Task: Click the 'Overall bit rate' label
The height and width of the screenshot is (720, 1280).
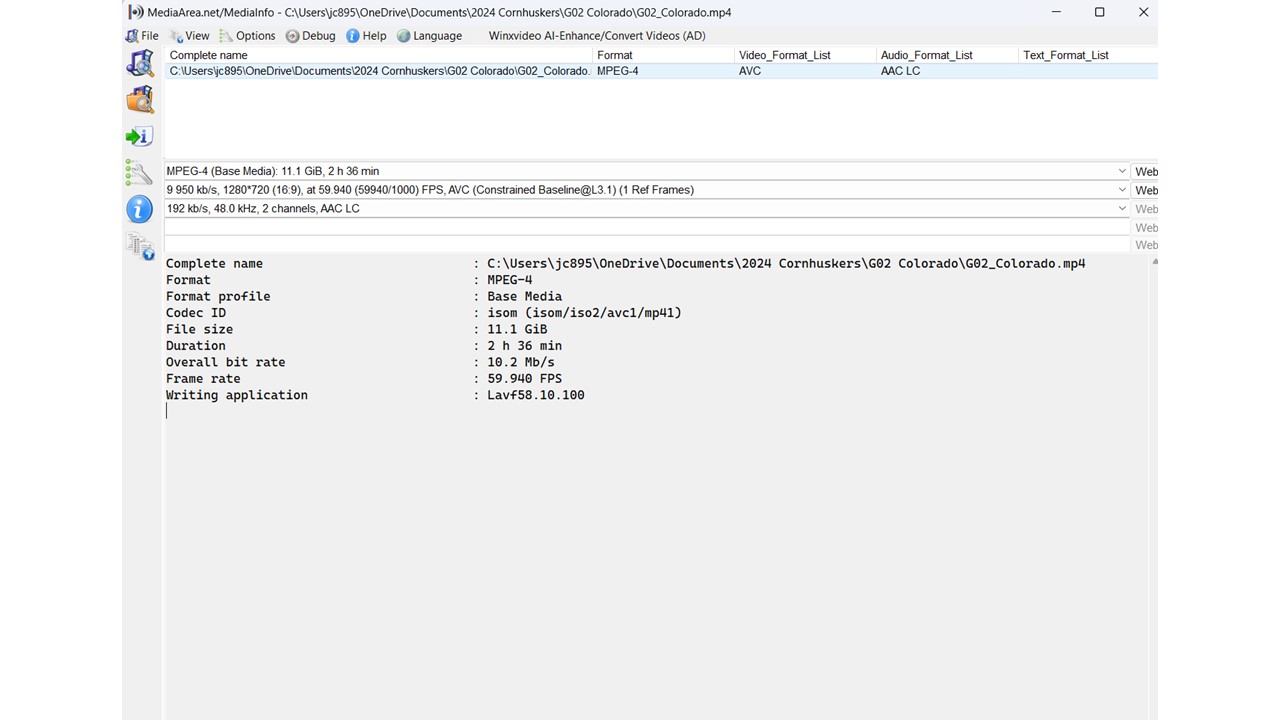Action: point(226,362)
